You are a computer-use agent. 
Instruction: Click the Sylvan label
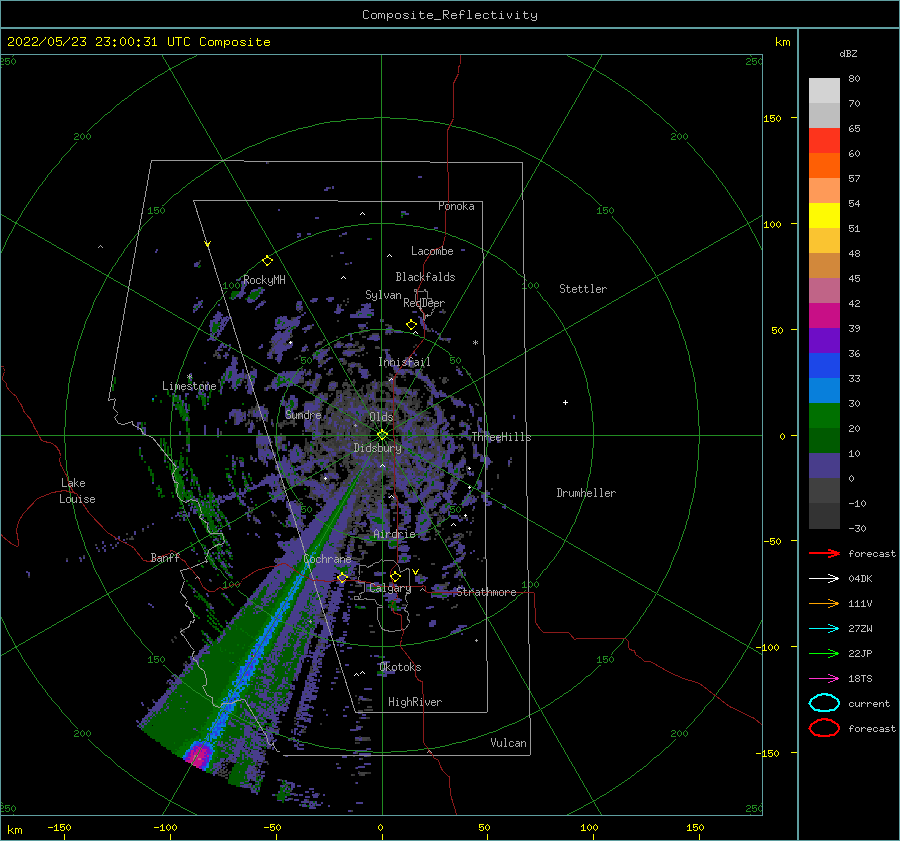click(x=383, y=295)
